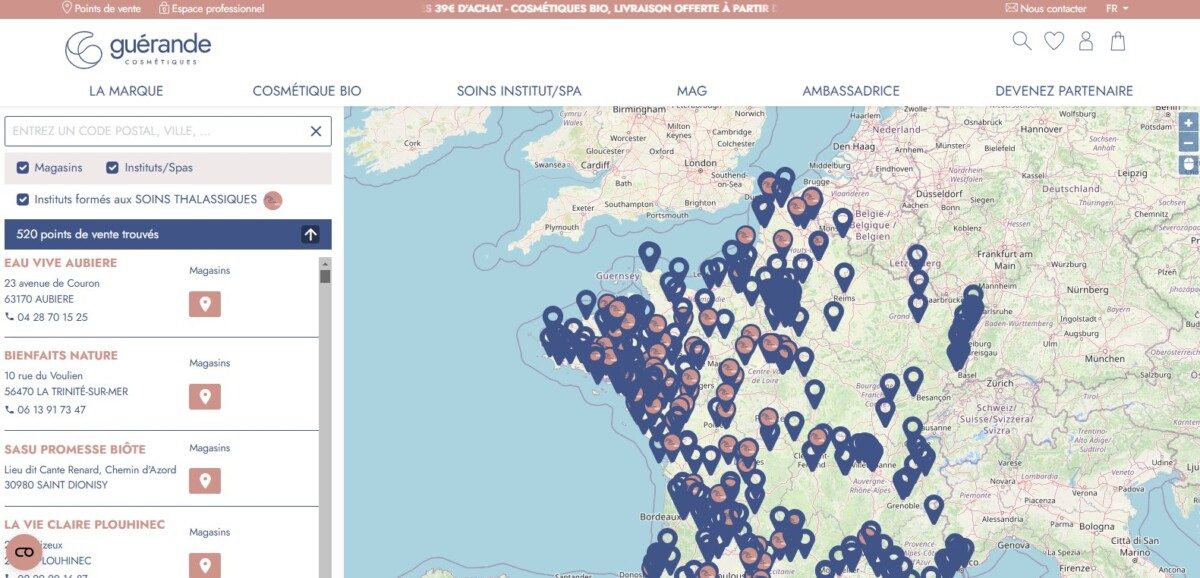Image resolution: width=1200 pixels, height=578 pixels.
Task: Click the Guérande Cosmétiques logo
Action: click(x=138, y=48)
